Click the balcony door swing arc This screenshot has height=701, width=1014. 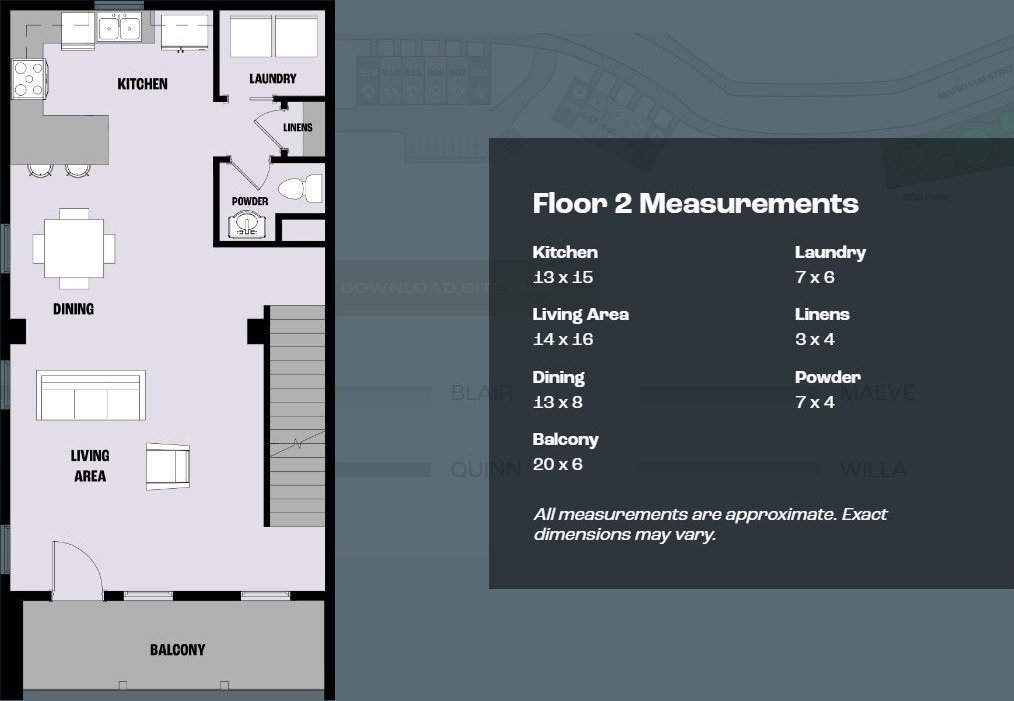point(78,570)
